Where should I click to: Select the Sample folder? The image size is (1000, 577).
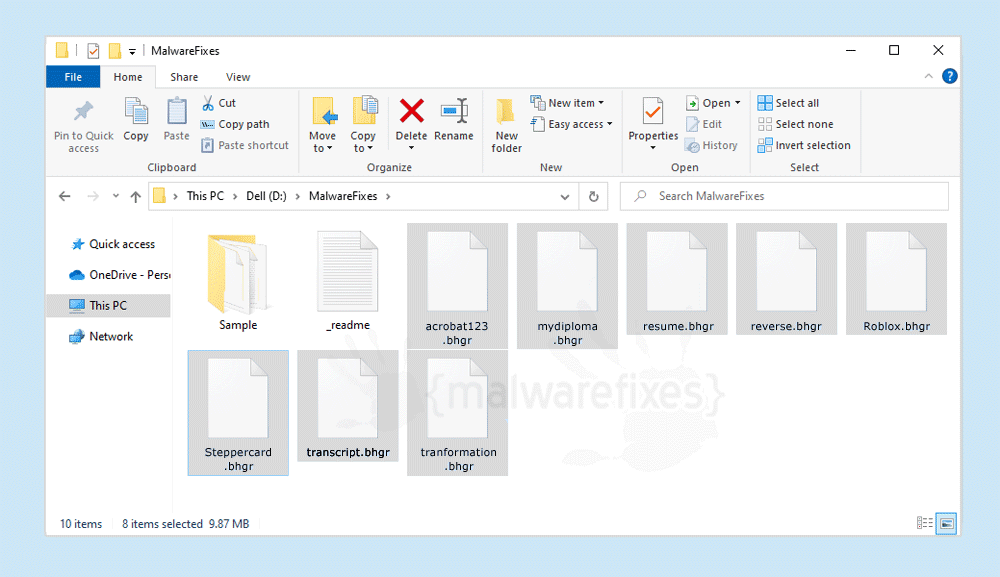click(238, 281)
